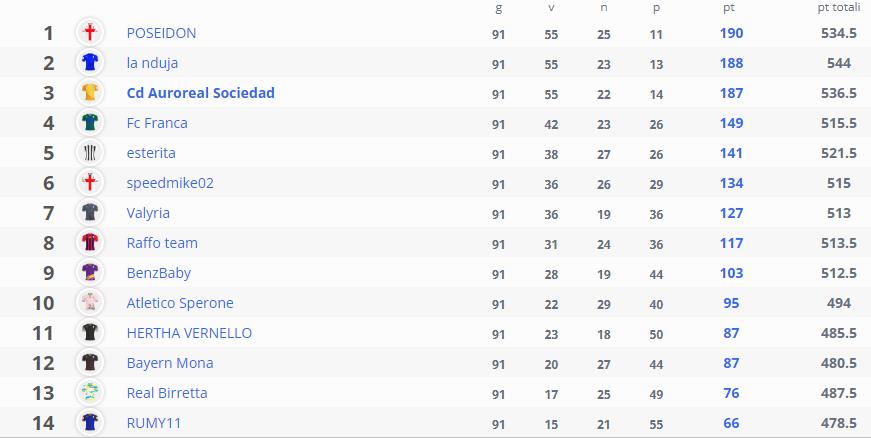
Task: Click la nduja's blue jersey icon
Action: [x=90, y=63]
